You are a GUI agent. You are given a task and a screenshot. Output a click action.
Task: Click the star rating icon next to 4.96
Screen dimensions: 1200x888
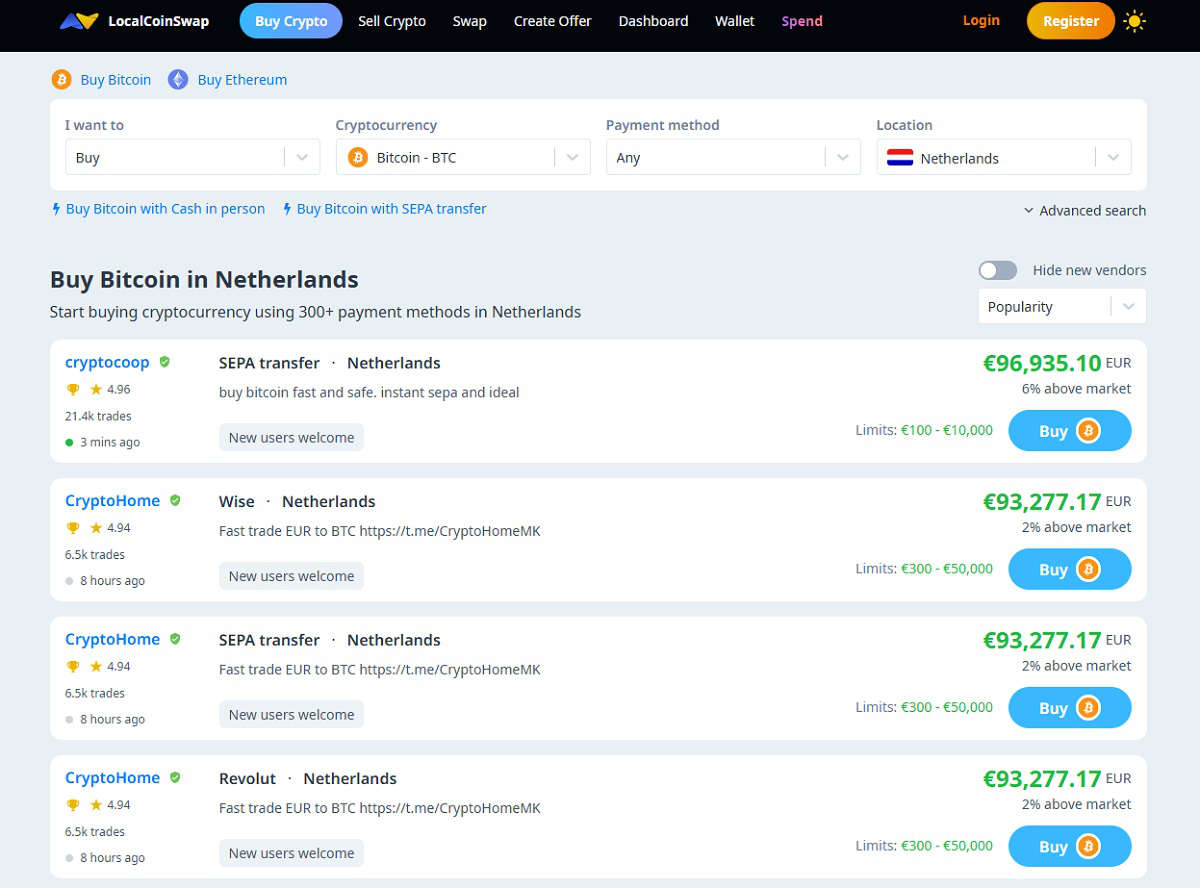pyautogui.click(x=96, y=389)
